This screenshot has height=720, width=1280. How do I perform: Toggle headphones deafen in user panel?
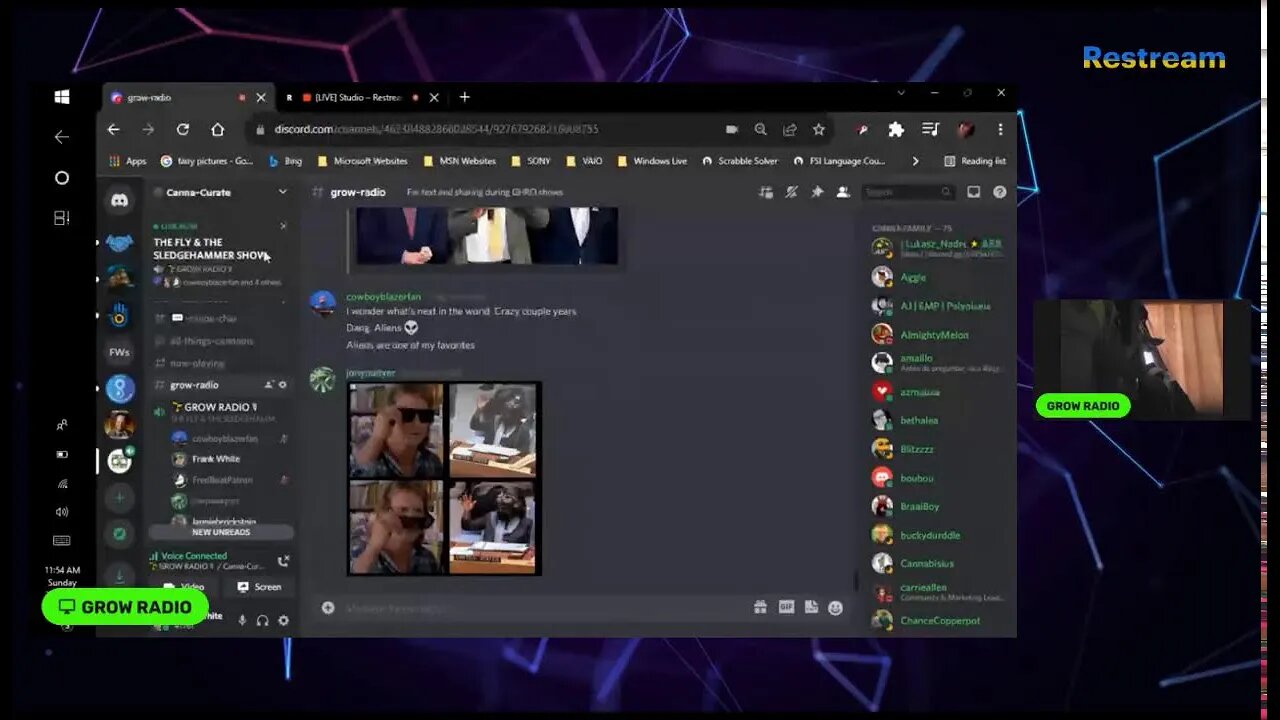tap(262, 620)
